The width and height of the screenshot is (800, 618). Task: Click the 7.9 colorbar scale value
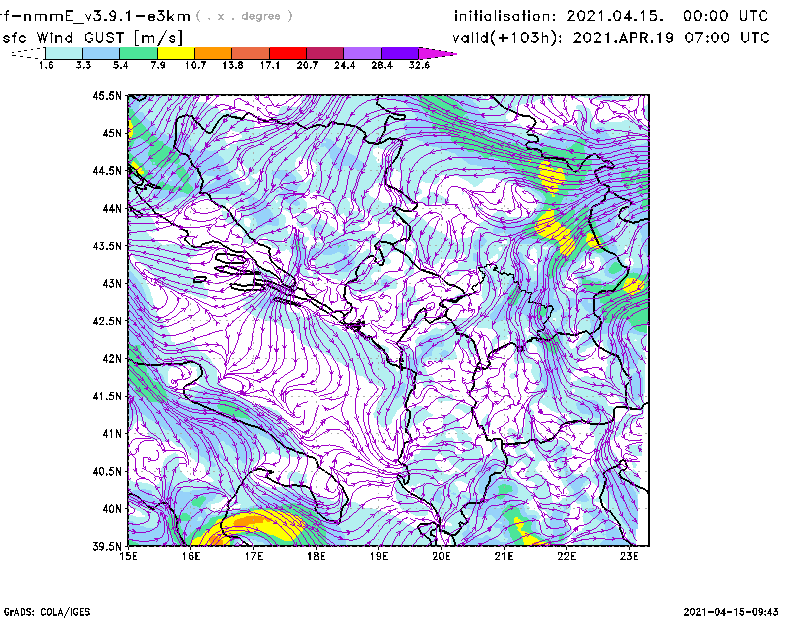tap(158, 65)
